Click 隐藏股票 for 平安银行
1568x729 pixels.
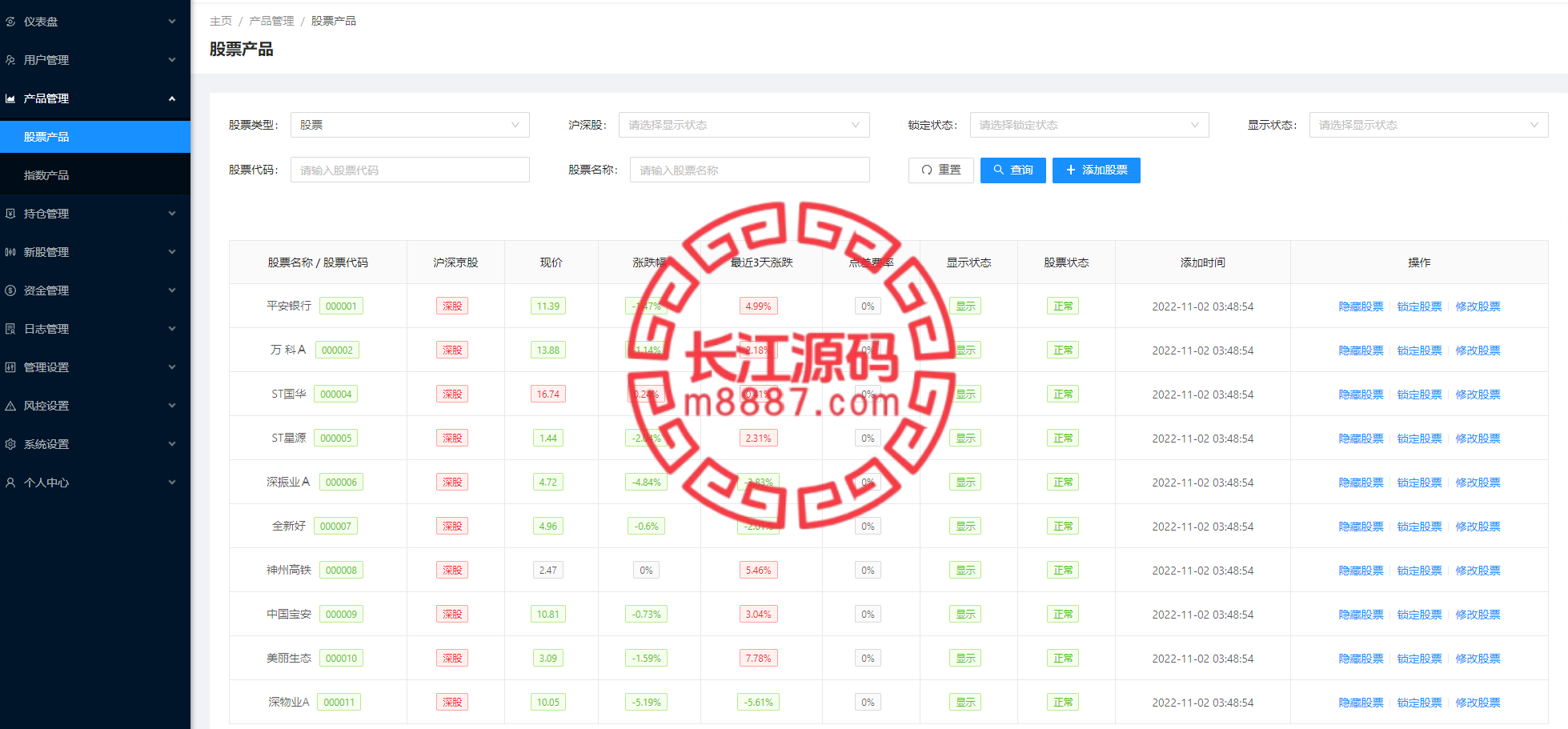(1361, 306)
